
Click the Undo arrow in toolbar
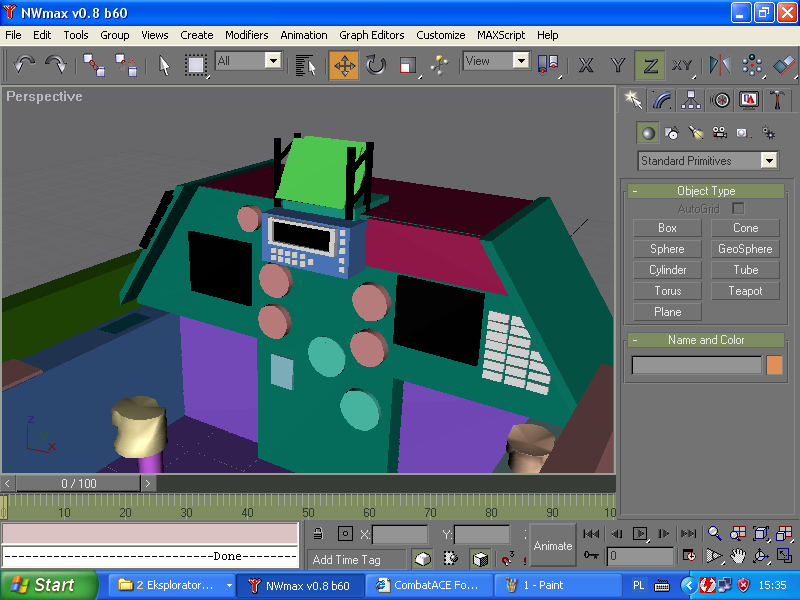click(25, 66)
